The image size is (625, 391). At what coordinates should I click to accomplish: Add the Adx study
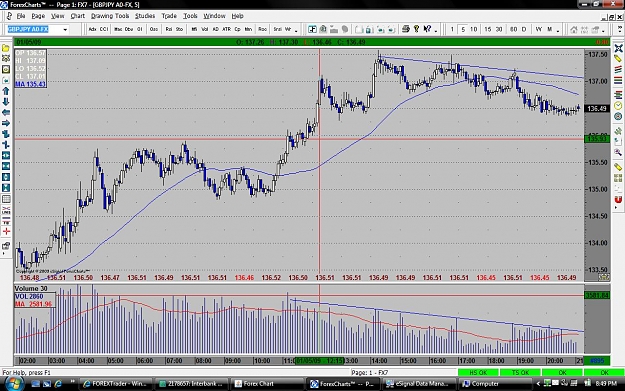click(92, 29)
